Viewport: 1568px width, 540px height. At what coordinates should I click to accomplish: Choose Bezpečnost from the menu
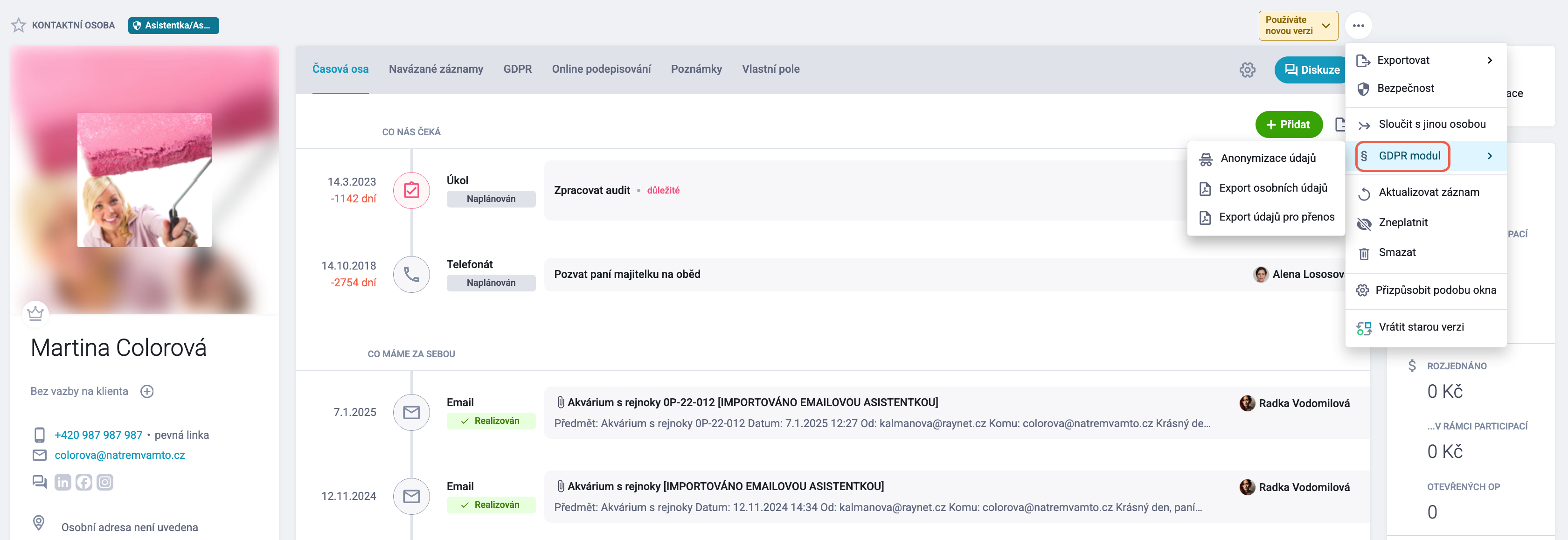click(1426, 89)
